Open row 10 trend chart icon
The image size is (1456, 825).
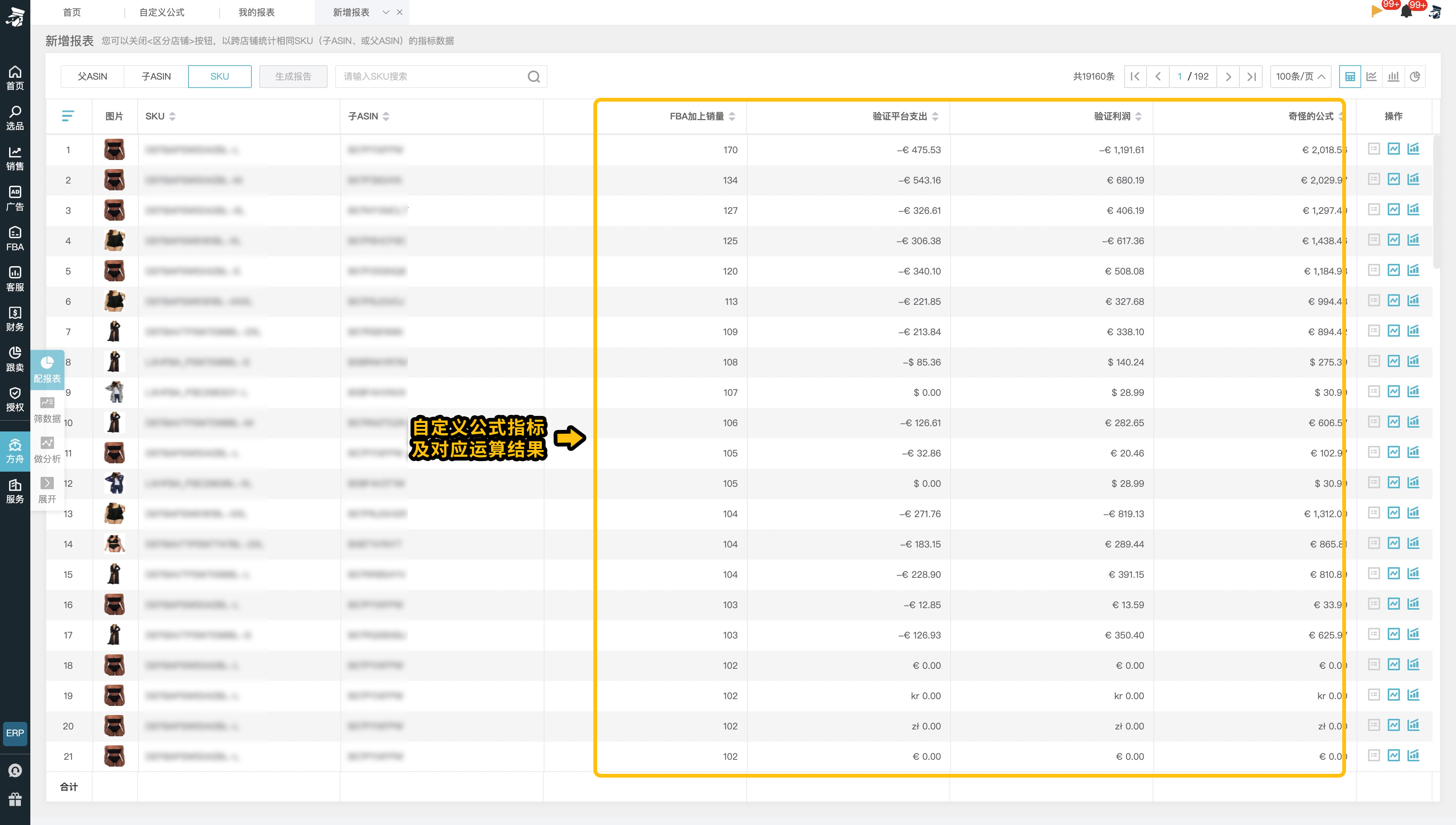1394,422
